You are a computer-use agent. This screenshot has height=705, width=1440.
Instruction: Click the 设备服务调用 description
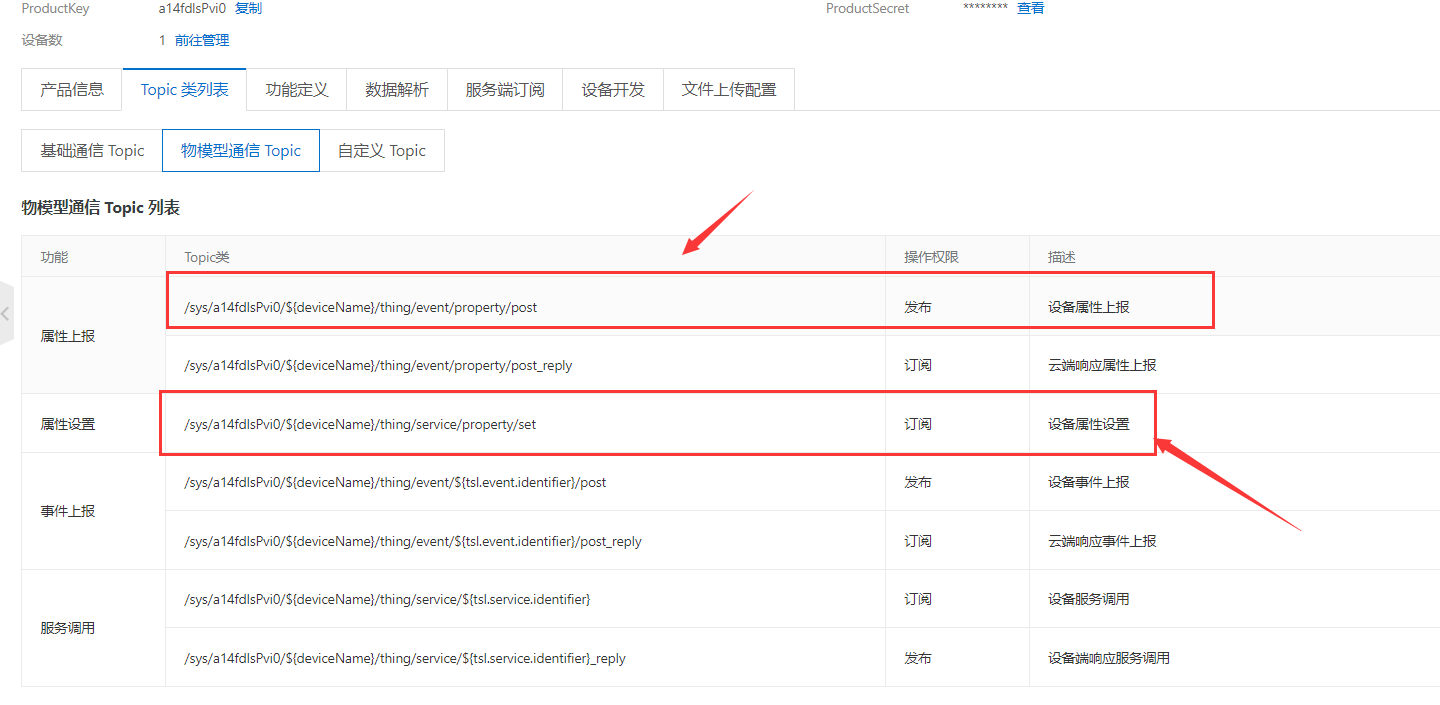click(1089, 599)
